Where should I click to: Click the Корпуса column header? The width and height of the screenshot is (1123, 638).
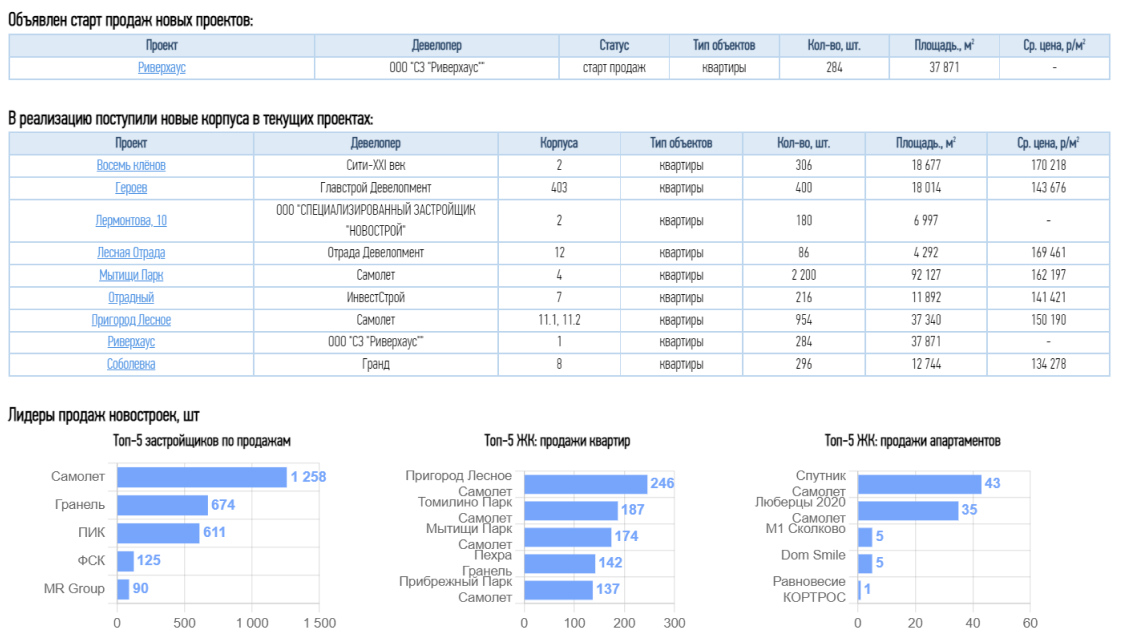558,143
